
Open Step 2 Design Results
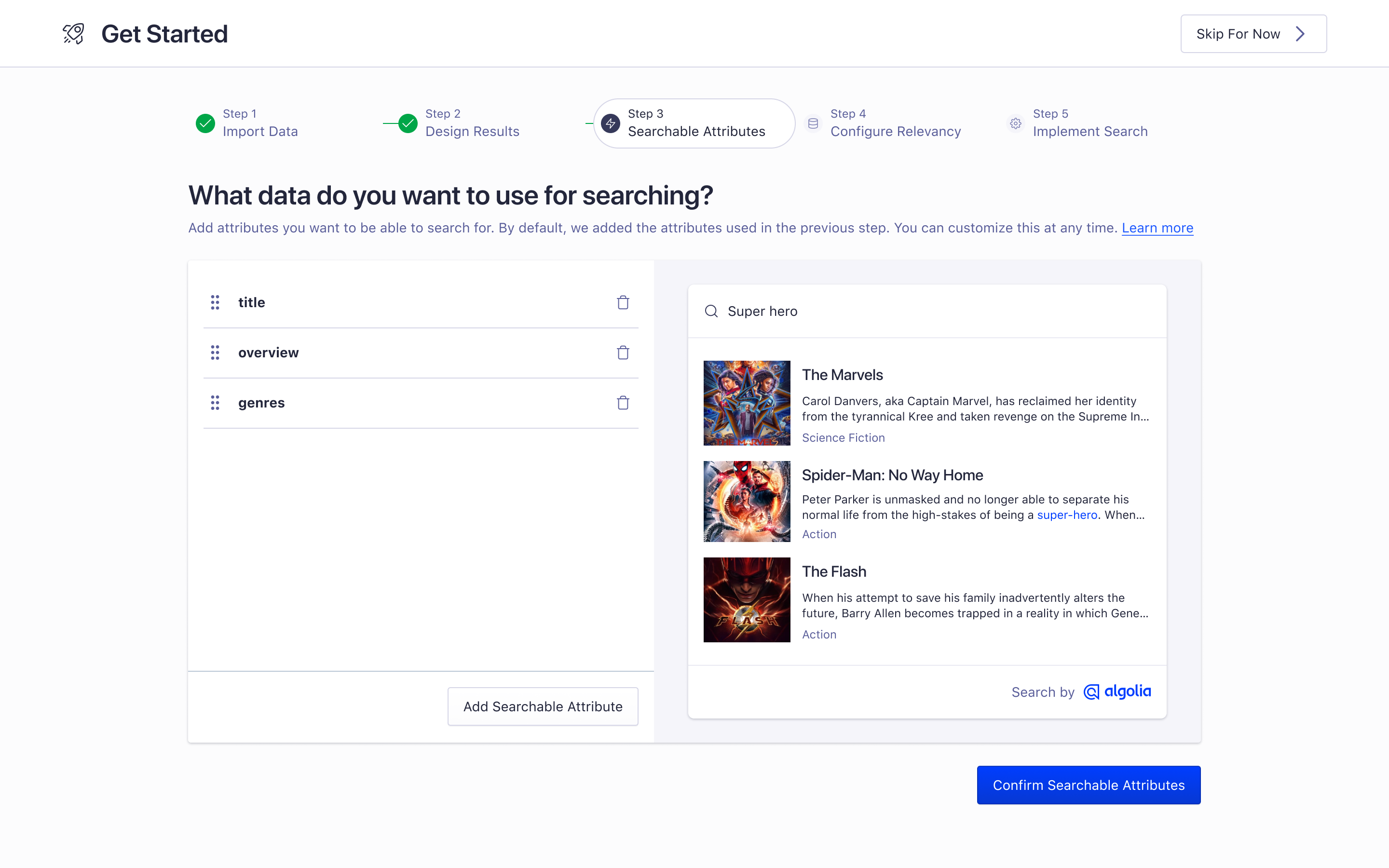[459, 123]
